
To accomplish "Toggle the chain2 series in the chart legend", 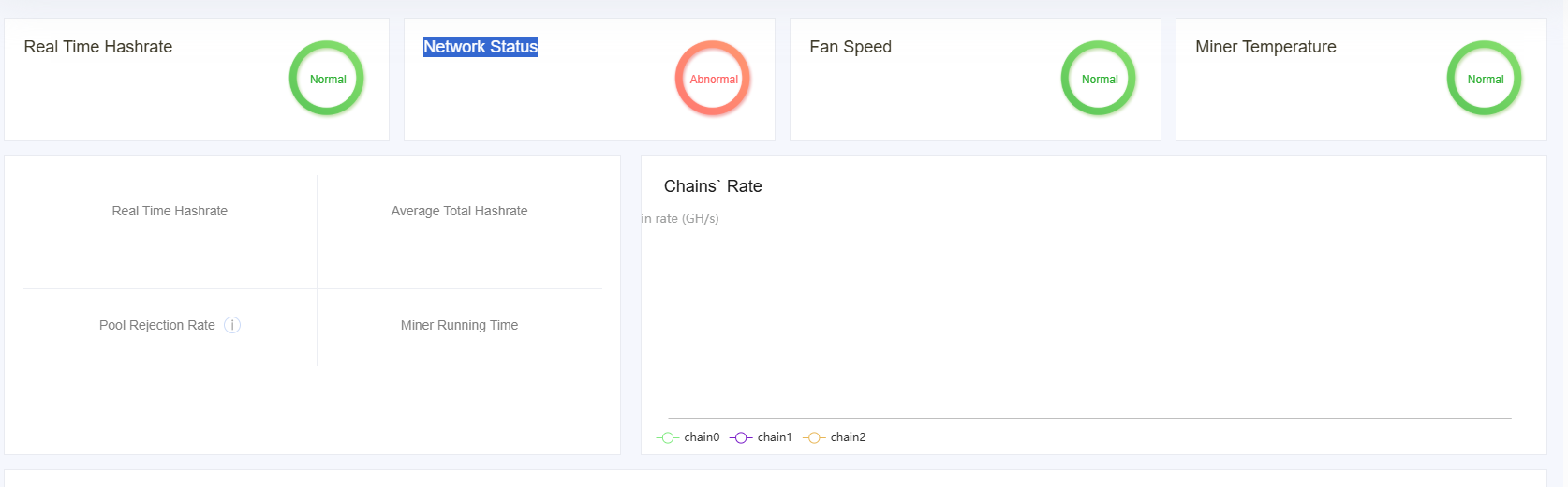I will [836, 437].
